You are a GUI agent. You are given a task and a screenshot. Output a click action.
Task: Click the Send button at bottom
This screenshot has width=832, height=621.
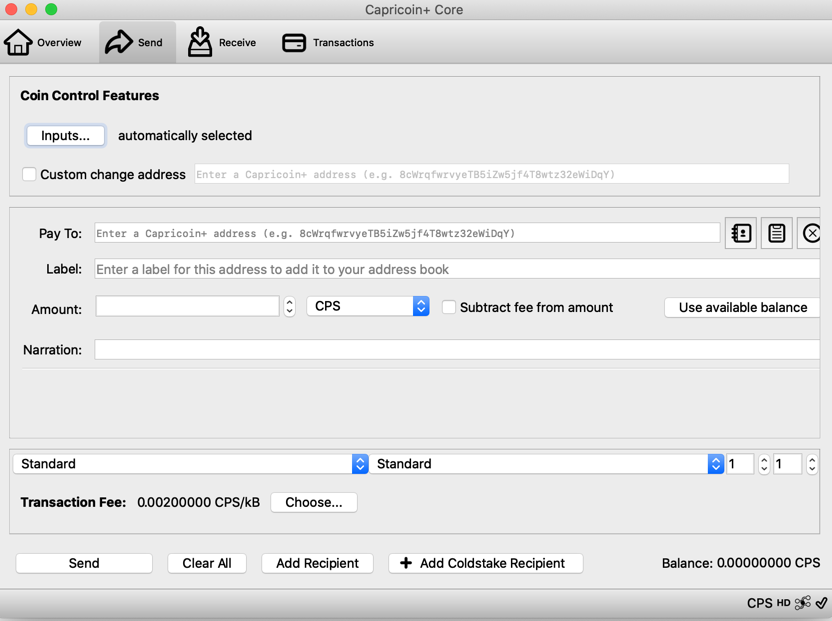coord(84,563)
